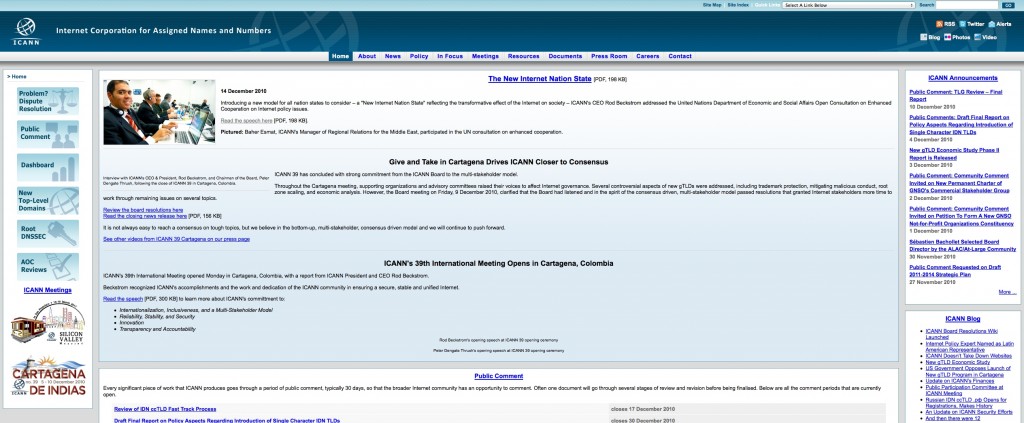
Task: Open the Flickr Photos icon
Action: pos(947,37)
